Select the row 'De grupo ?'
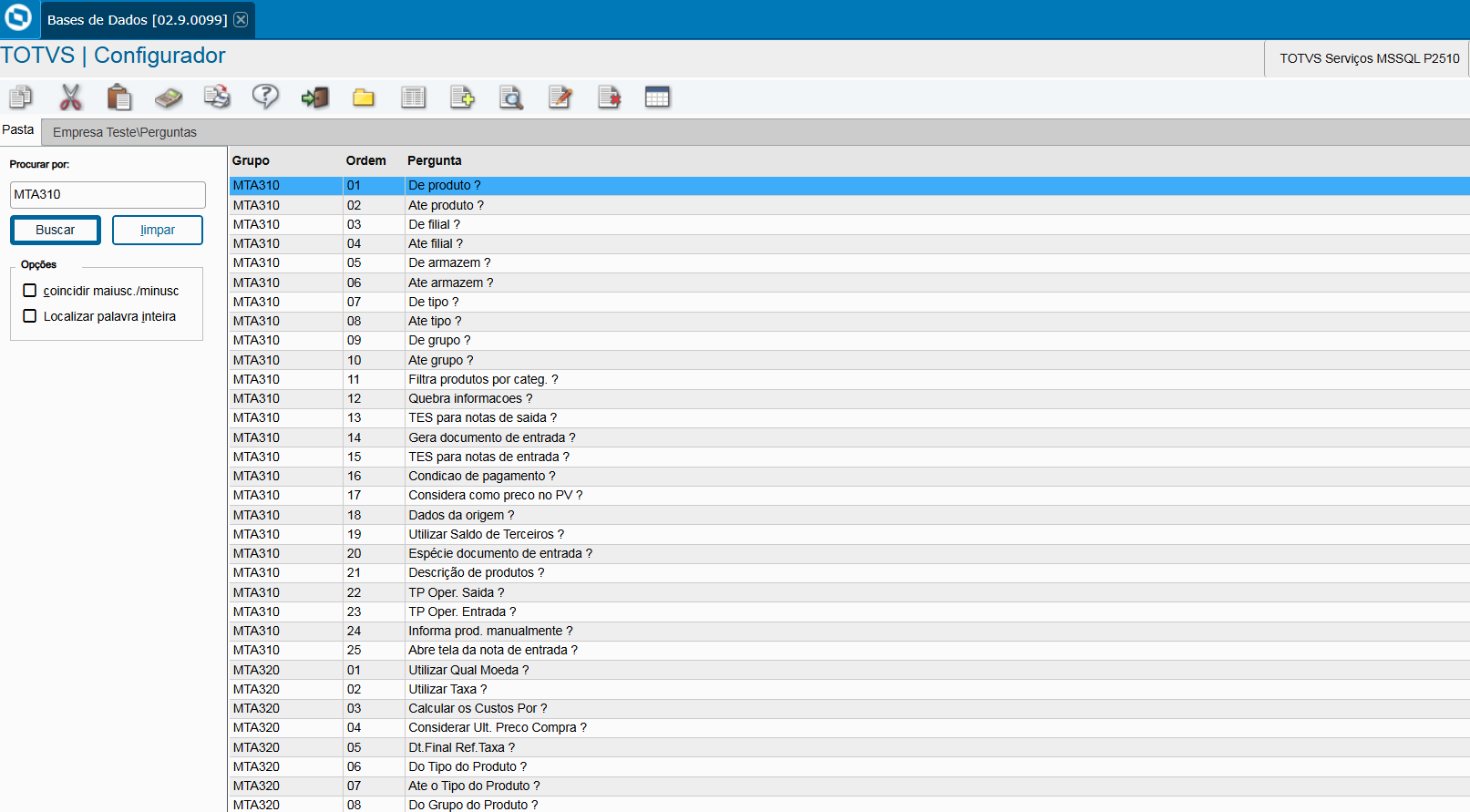Image resolution: width=1470 pixels, height=812 pixels. pyautogui.click(x=849, y=340)
